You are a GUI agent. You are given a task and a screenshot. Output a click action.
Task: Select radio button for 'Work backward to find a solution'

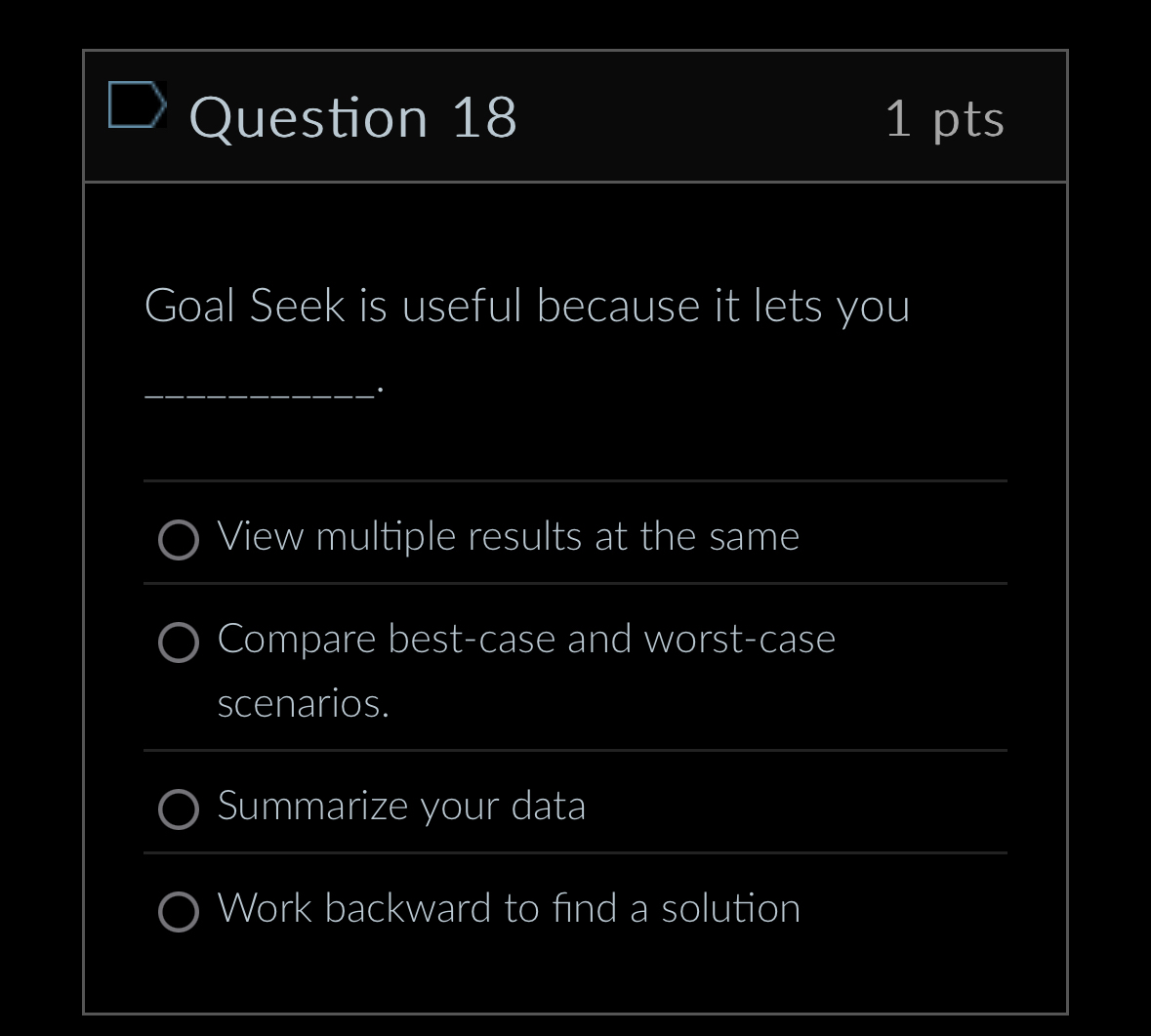(x=178, y=912)
